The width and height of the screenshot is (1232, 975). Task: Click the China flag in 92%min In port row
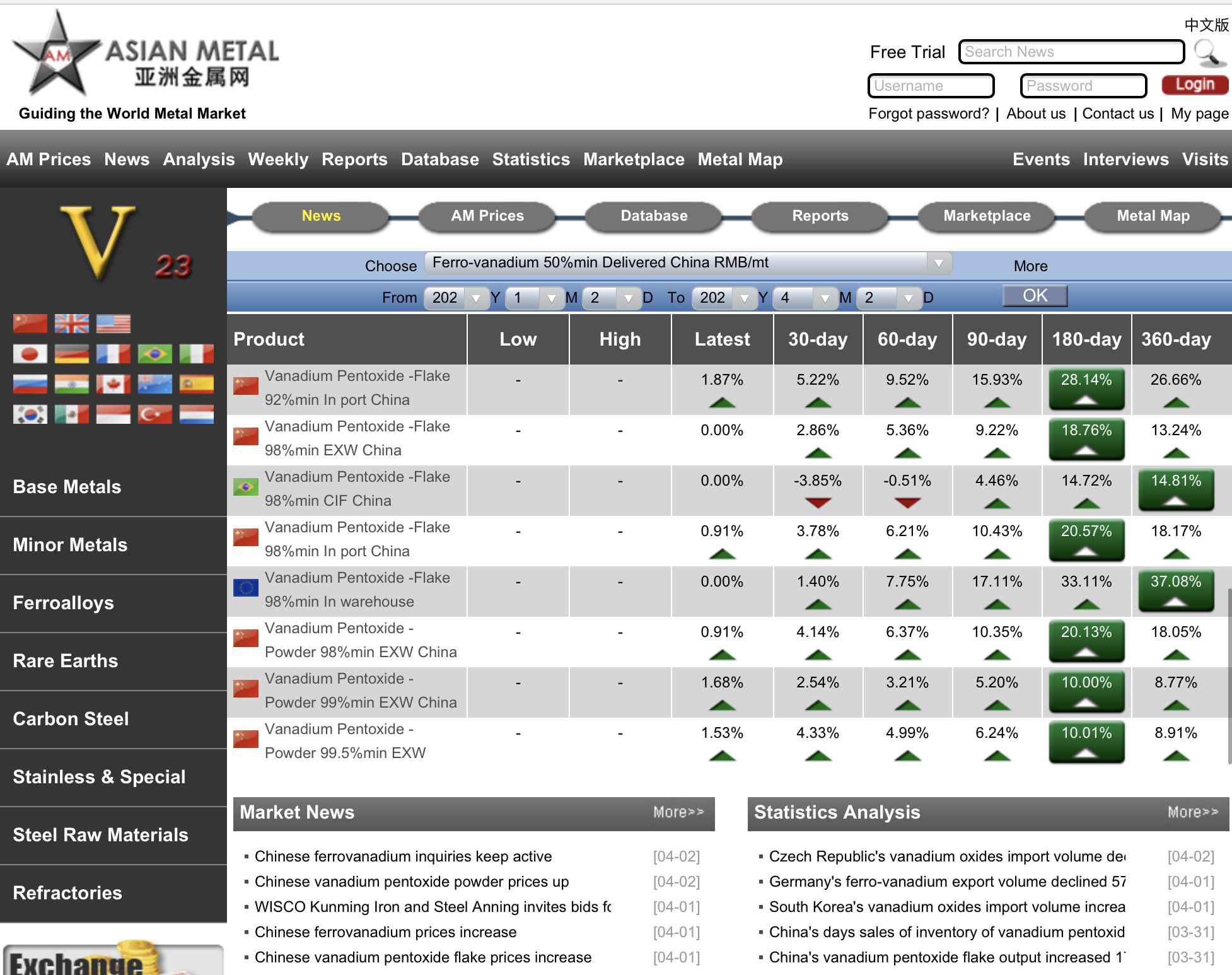pyautogui.click(x=246, y=386)
